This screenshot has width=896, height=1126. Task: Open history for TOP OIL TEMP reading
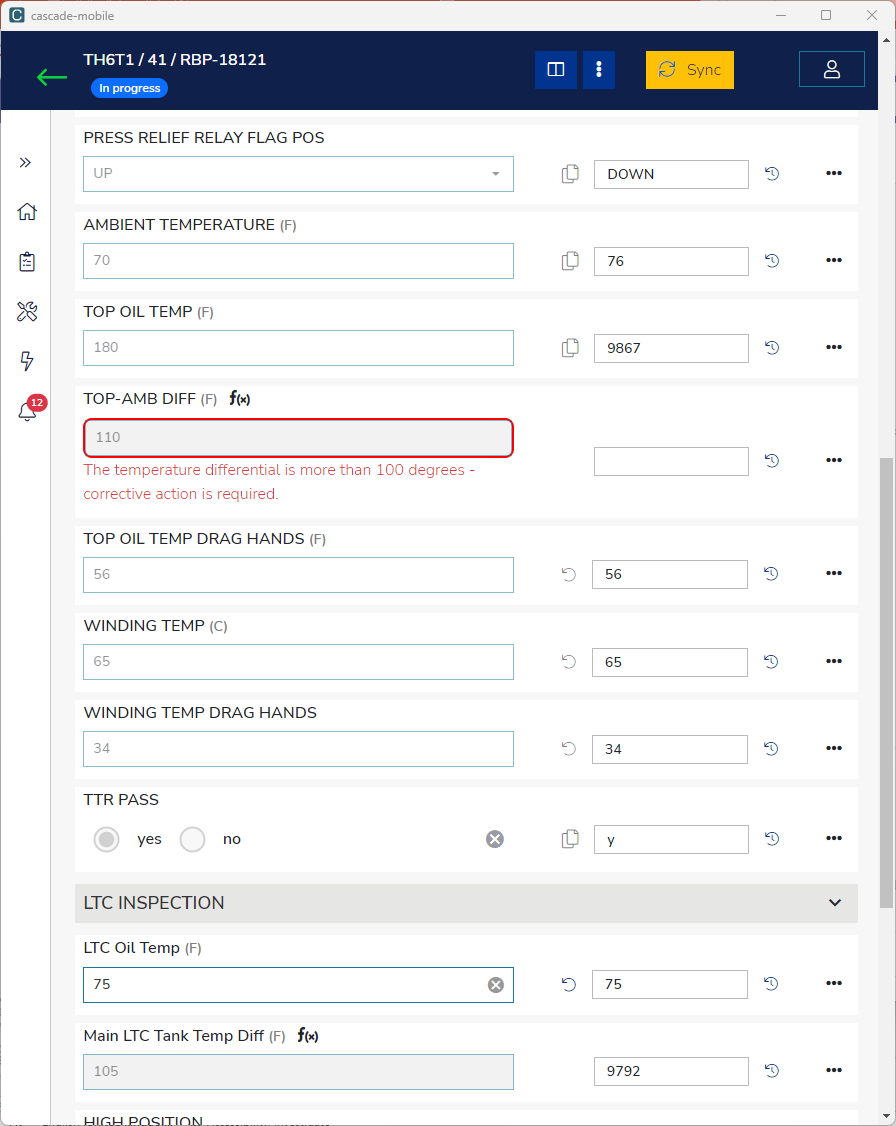click(x=771, y=348)
